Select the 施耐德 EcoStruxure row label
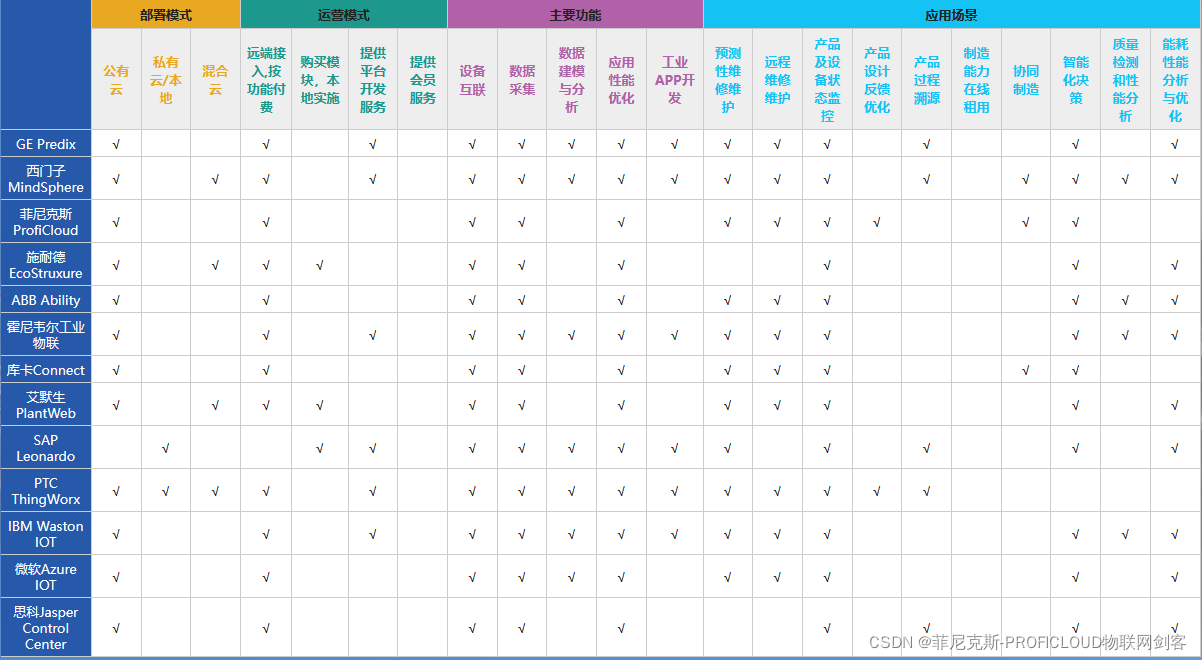Viewport: 1202px width, 660px height. pyautogui.click(x=46, y=265)
